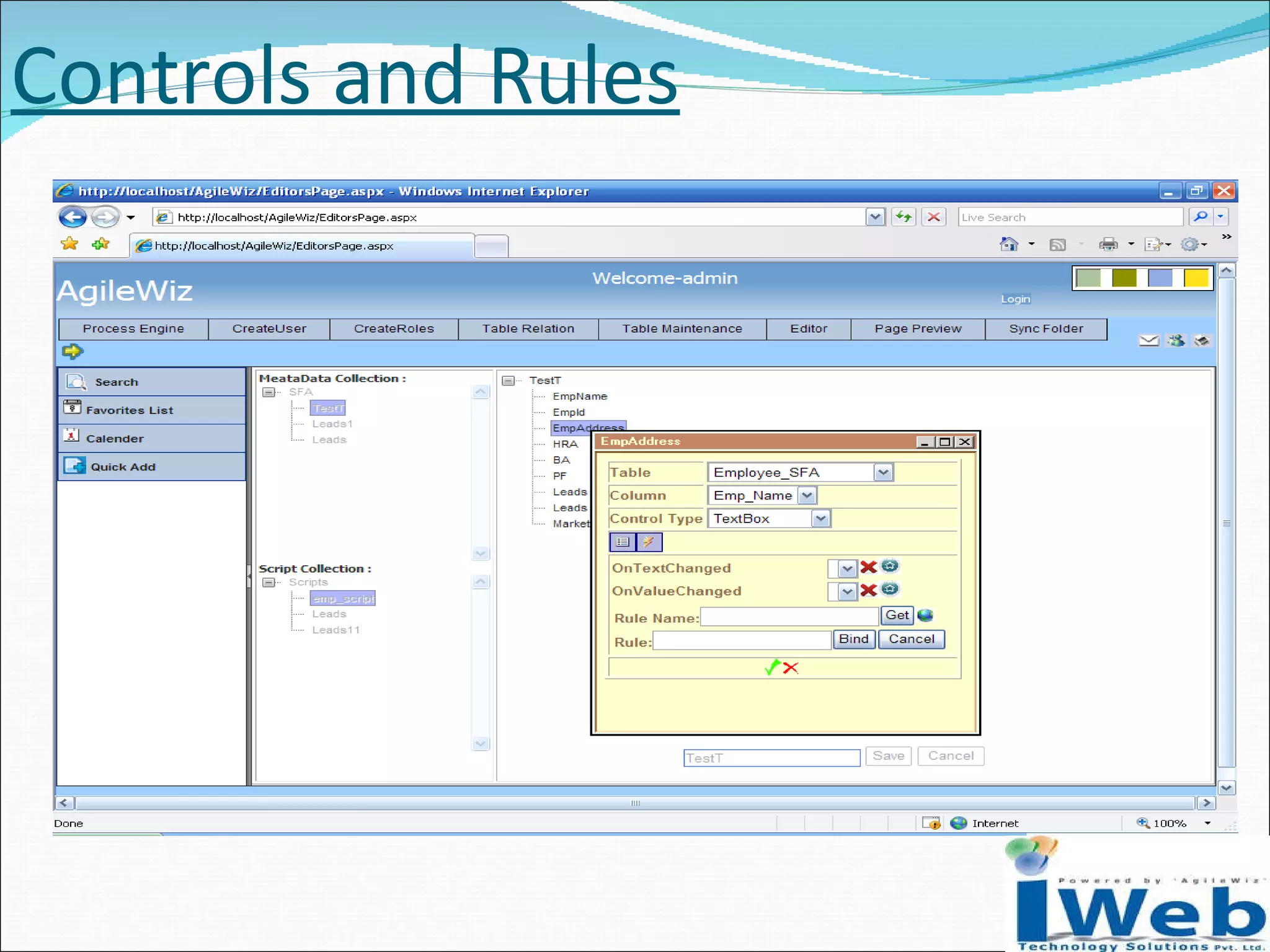1270x952 pixels.
Task: Open the Table Maintenance menu
Action: 682,329
